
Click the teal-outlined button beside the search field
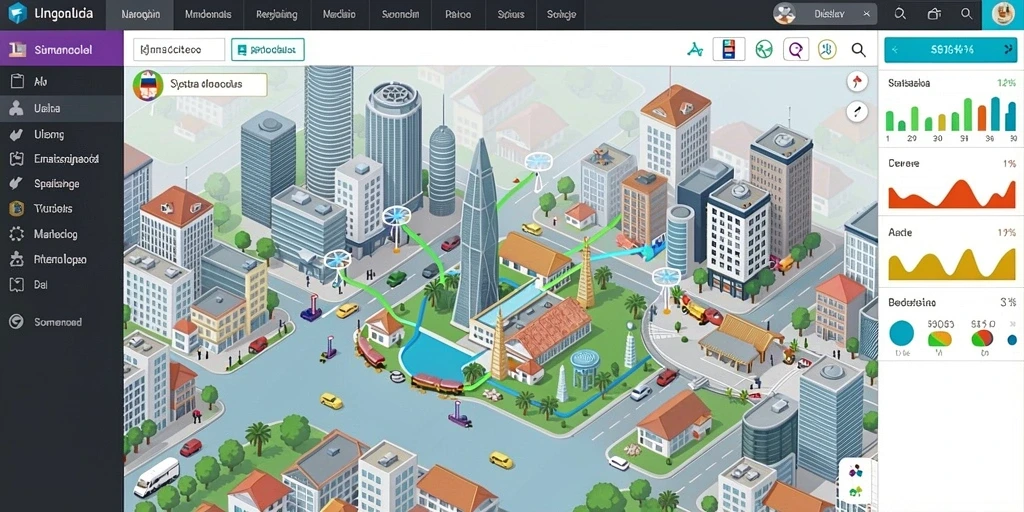pyautogui.click(x=268, y=50)
